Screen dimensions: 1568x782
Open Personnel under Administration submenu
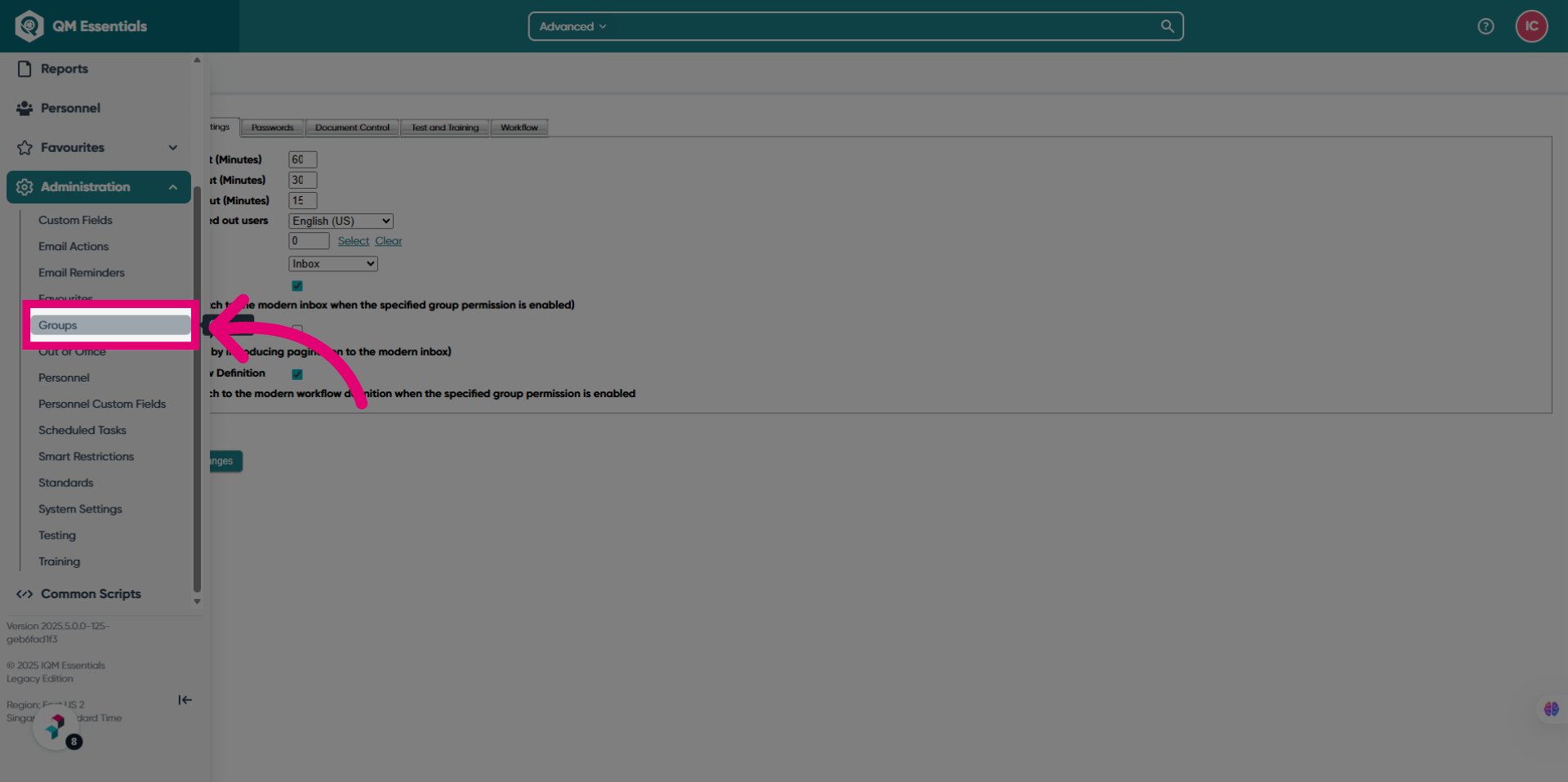pos(64,378)
